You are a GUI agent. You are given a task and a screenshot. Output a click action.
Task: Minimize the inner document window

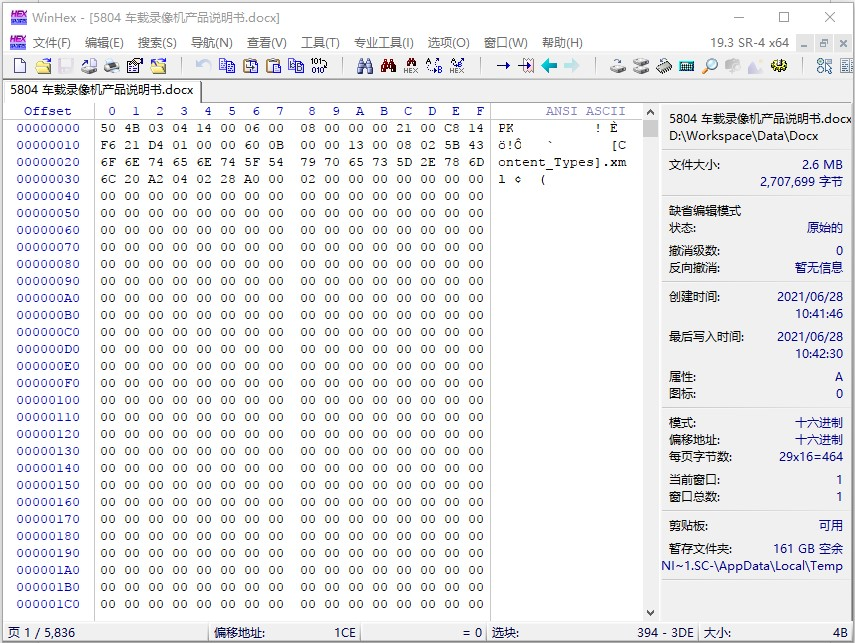point(804,43)
